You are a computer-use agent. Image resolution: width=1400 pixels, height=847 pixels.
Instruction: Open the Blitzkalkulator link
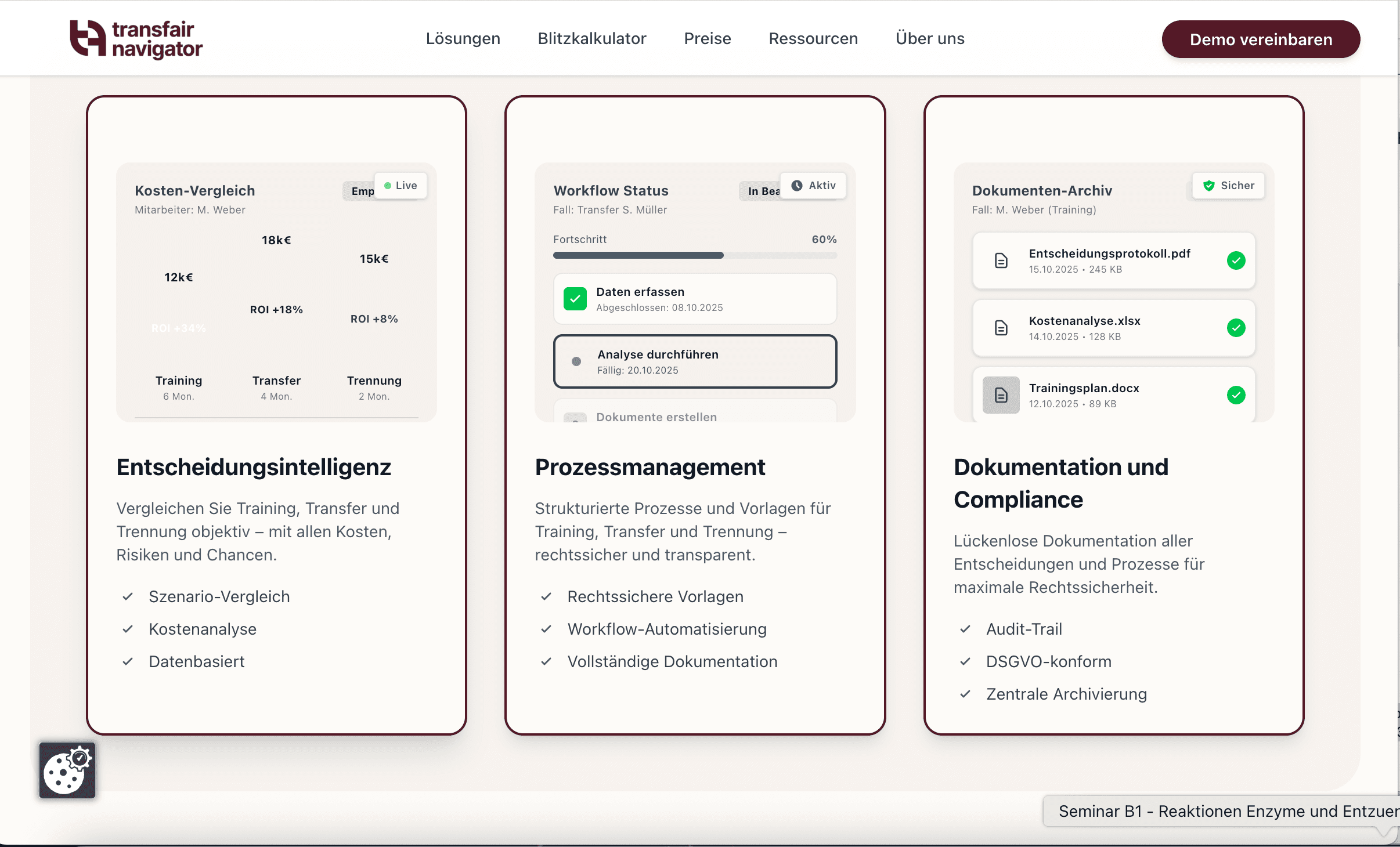[x=591, y=39]
